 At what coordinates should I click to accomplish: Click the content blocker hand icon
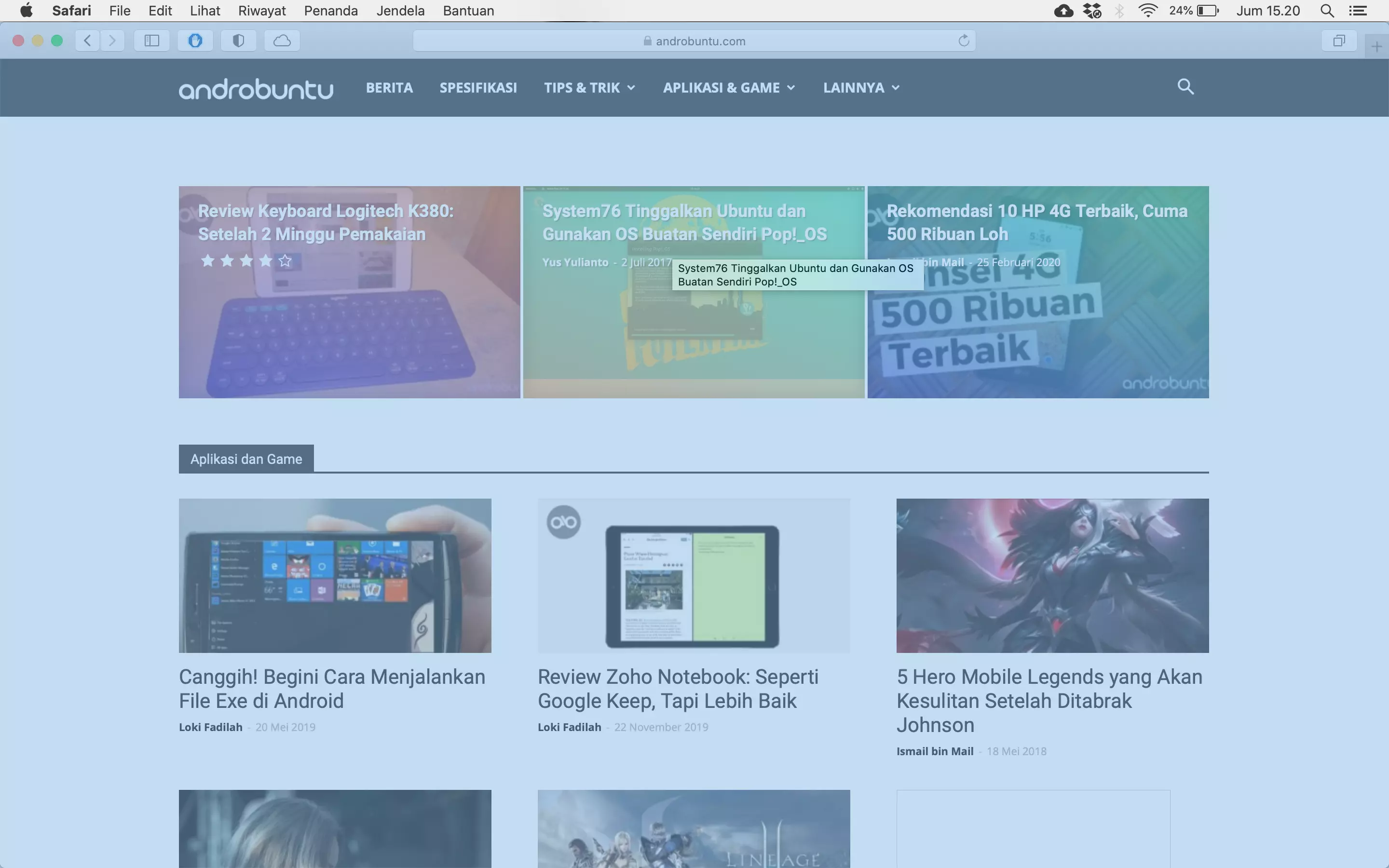[x=195, y=40]
